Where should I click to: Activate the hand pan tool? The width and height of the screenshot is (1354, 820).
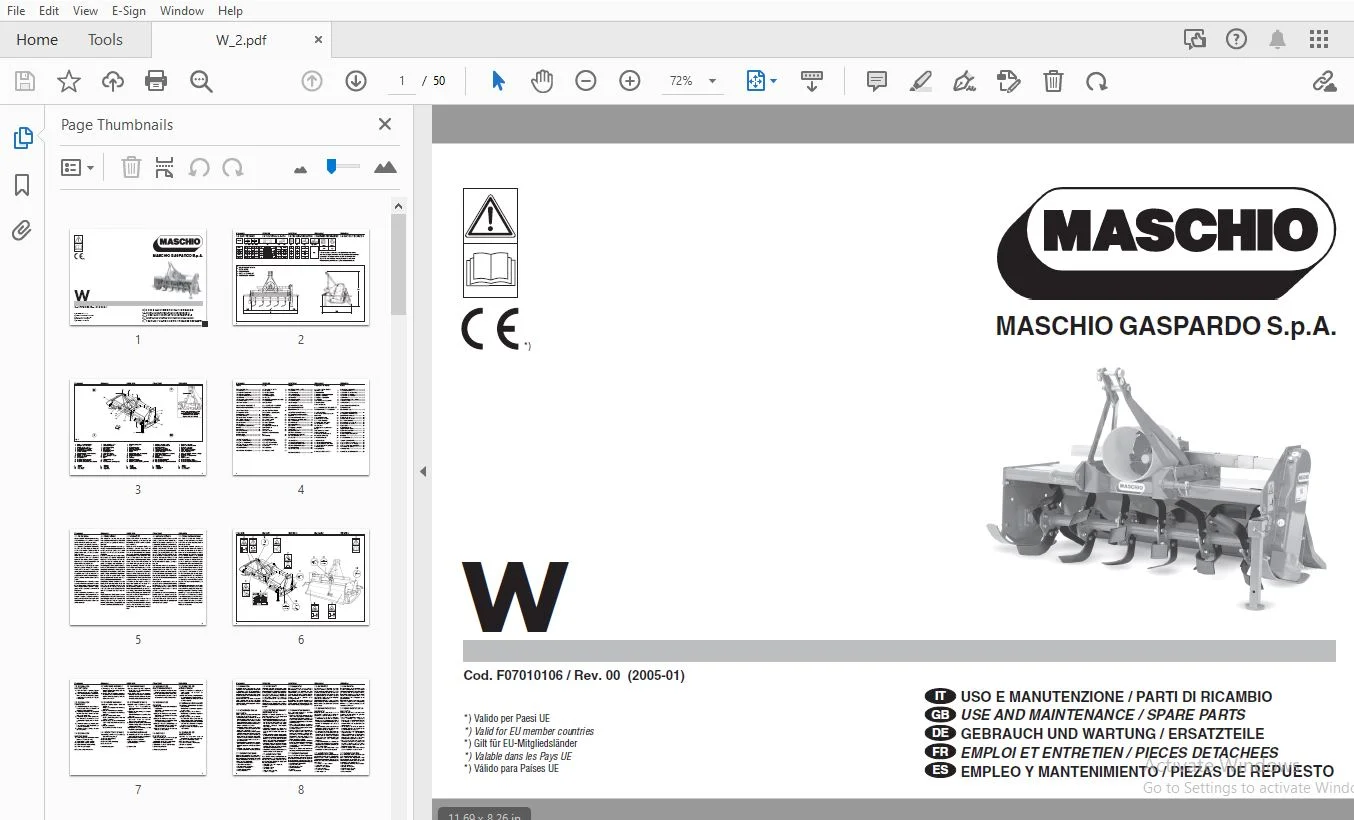pos(542,81)
